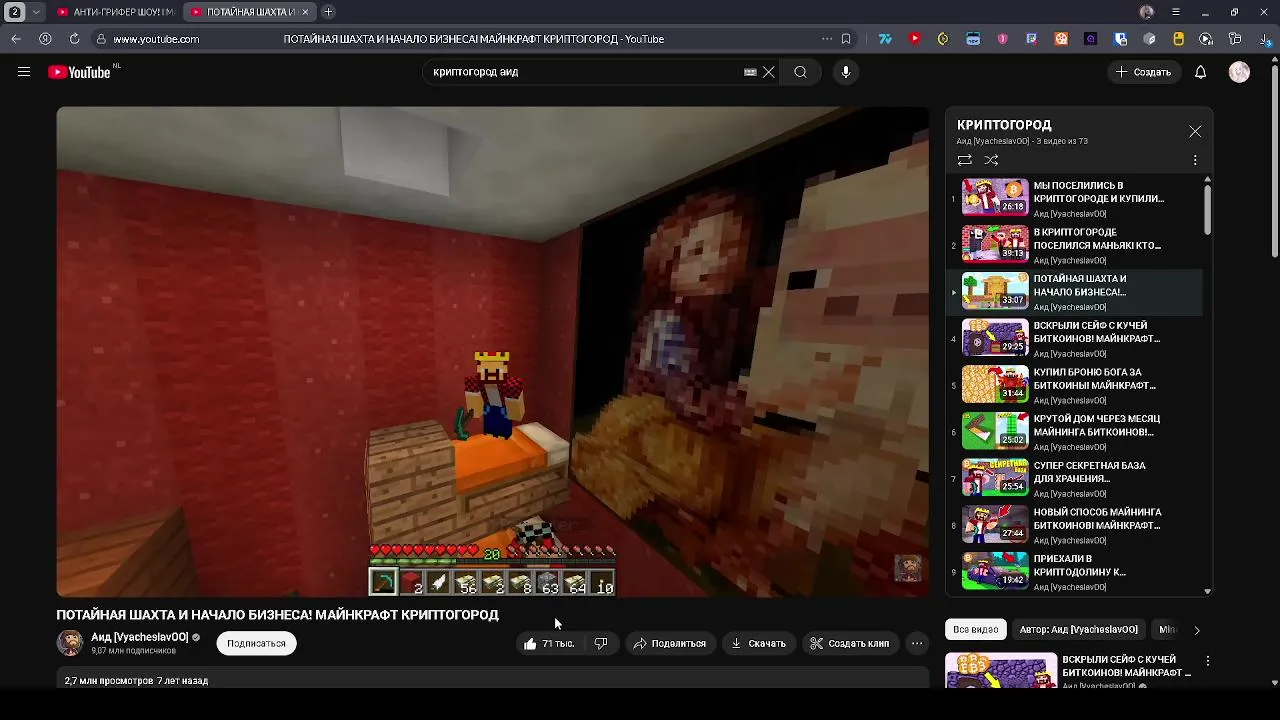The image size is (1280, 720).
Task: Open the YouTube account avatar menu
Action: (1239, 72)
